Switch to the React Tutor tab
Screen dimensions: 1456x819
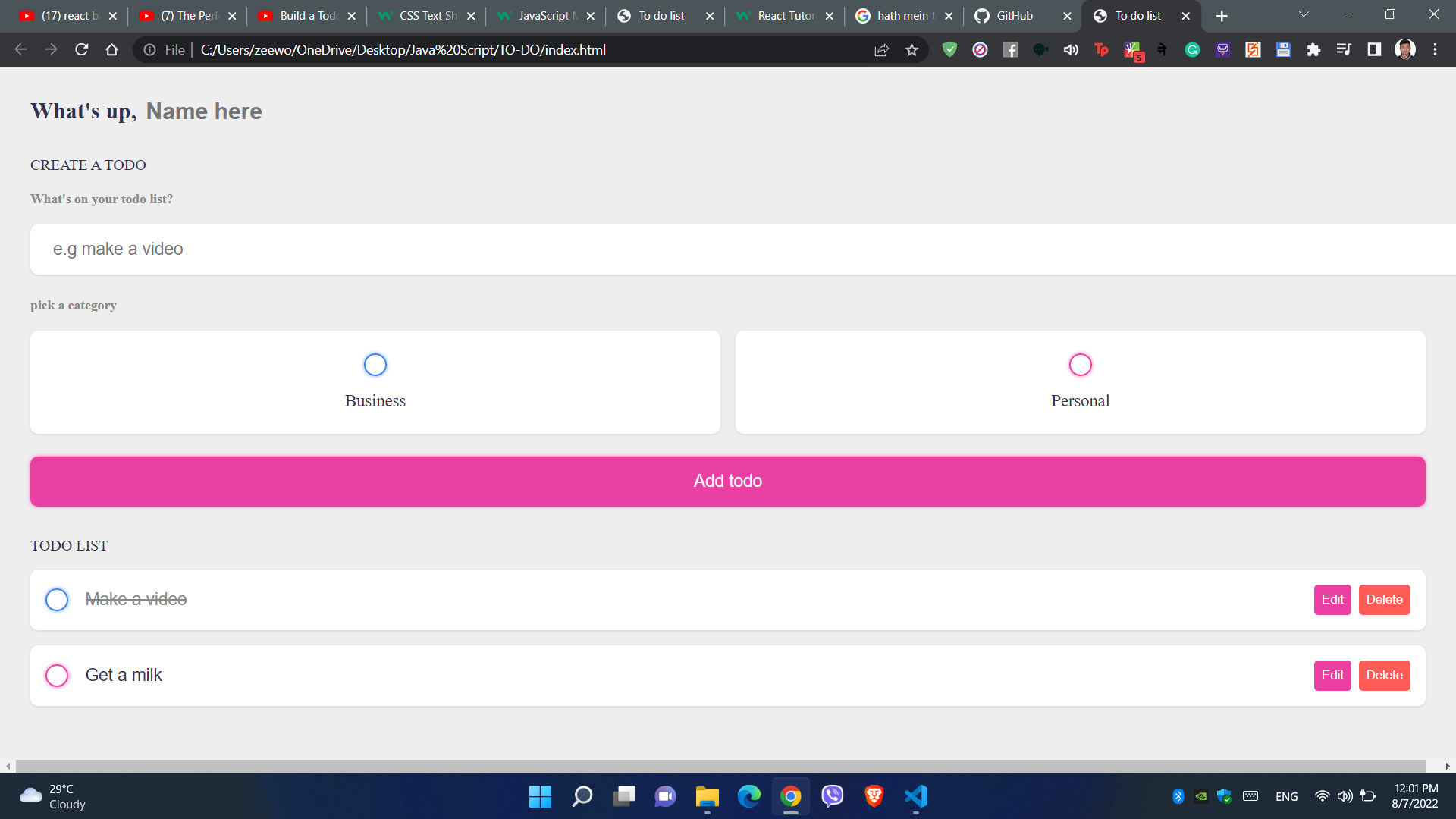785,16
